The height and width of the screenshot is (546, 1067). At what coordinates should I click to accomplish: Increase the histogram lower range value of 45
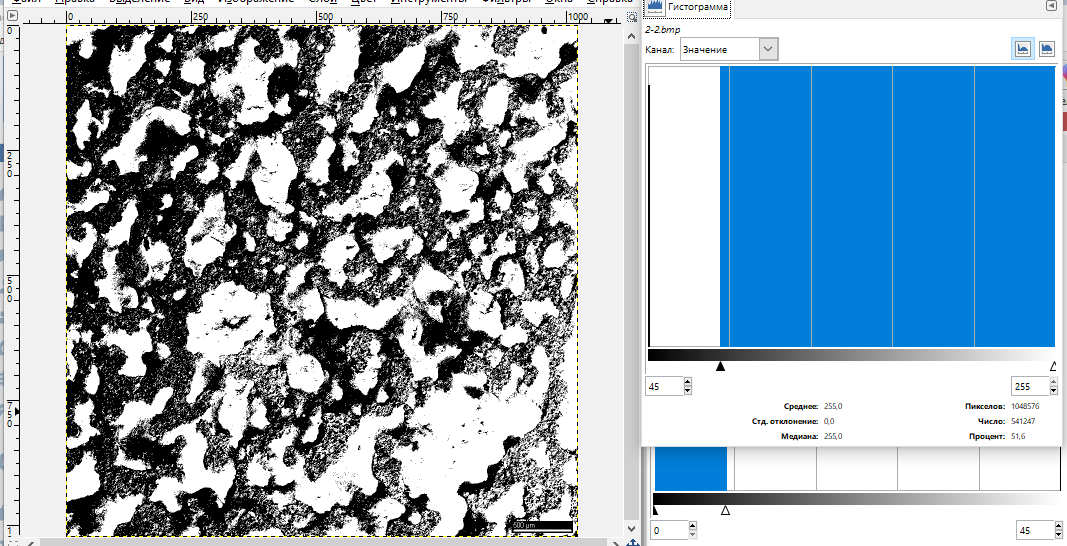[x=688, y=382]
